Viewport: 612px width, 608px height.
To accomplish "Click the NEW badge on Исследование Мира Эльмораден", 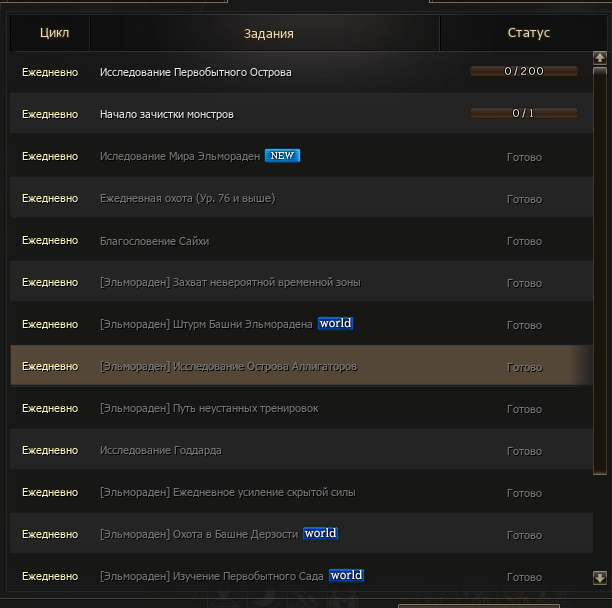I will coord(282,156).
